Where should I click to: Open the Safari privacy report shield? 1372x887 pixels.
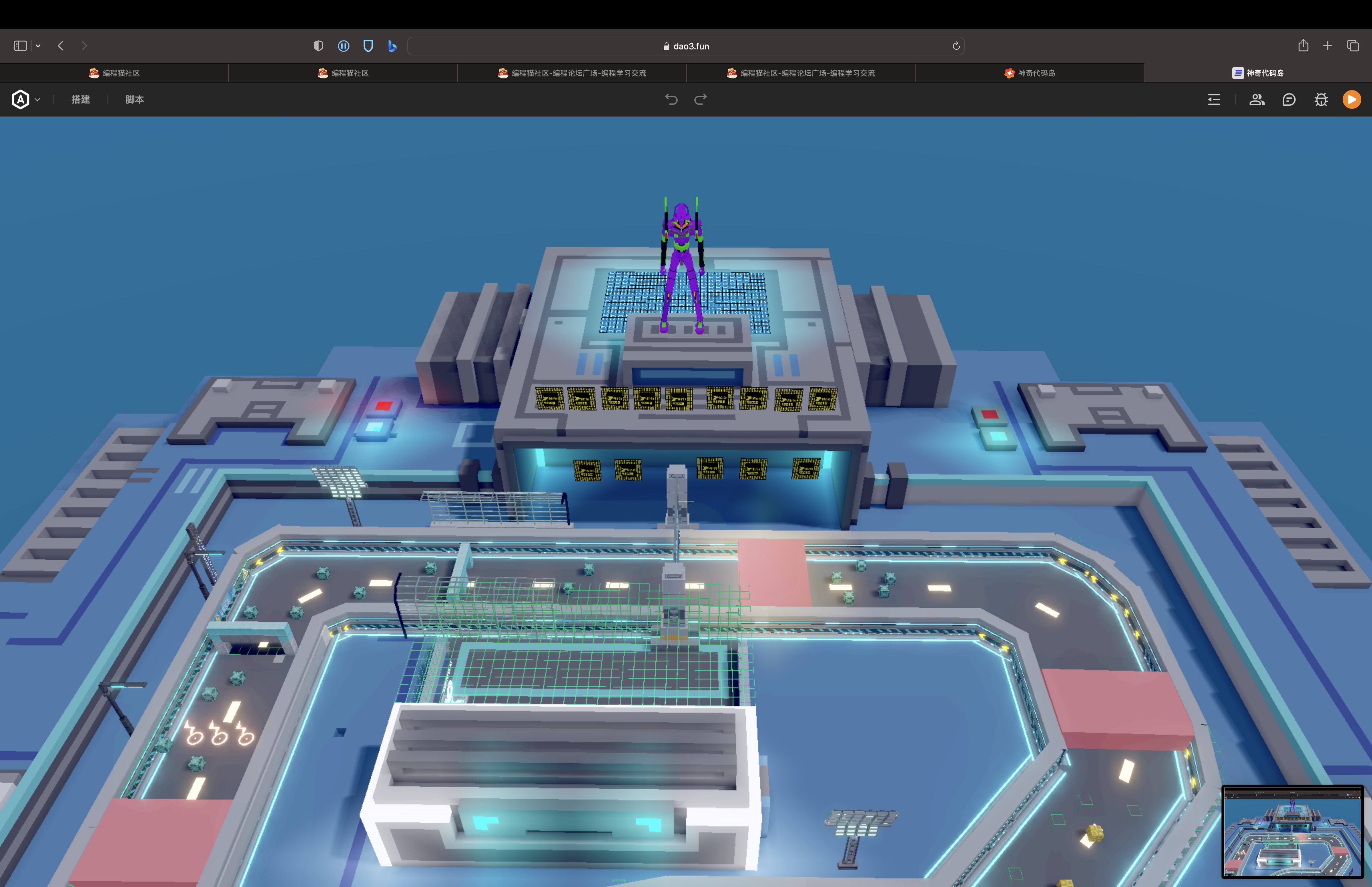pos(318,45)
